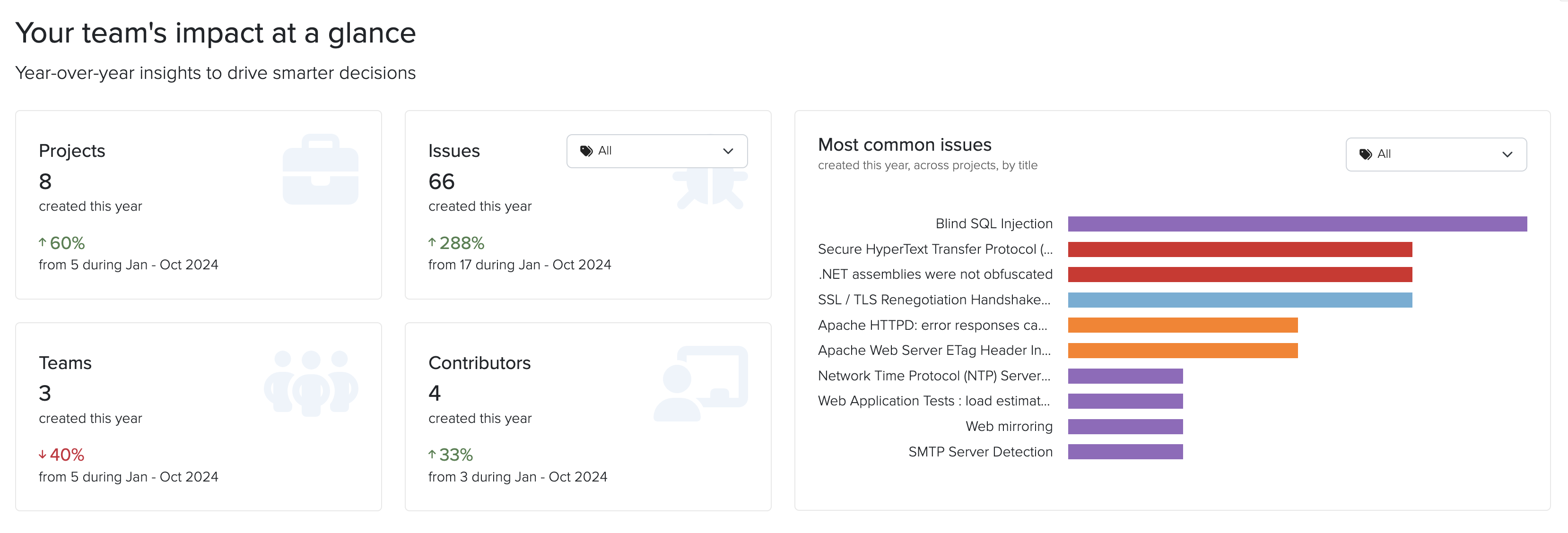Open the Issues card All dropdown
Screen dimensions: 1568x533
point(656,151)
